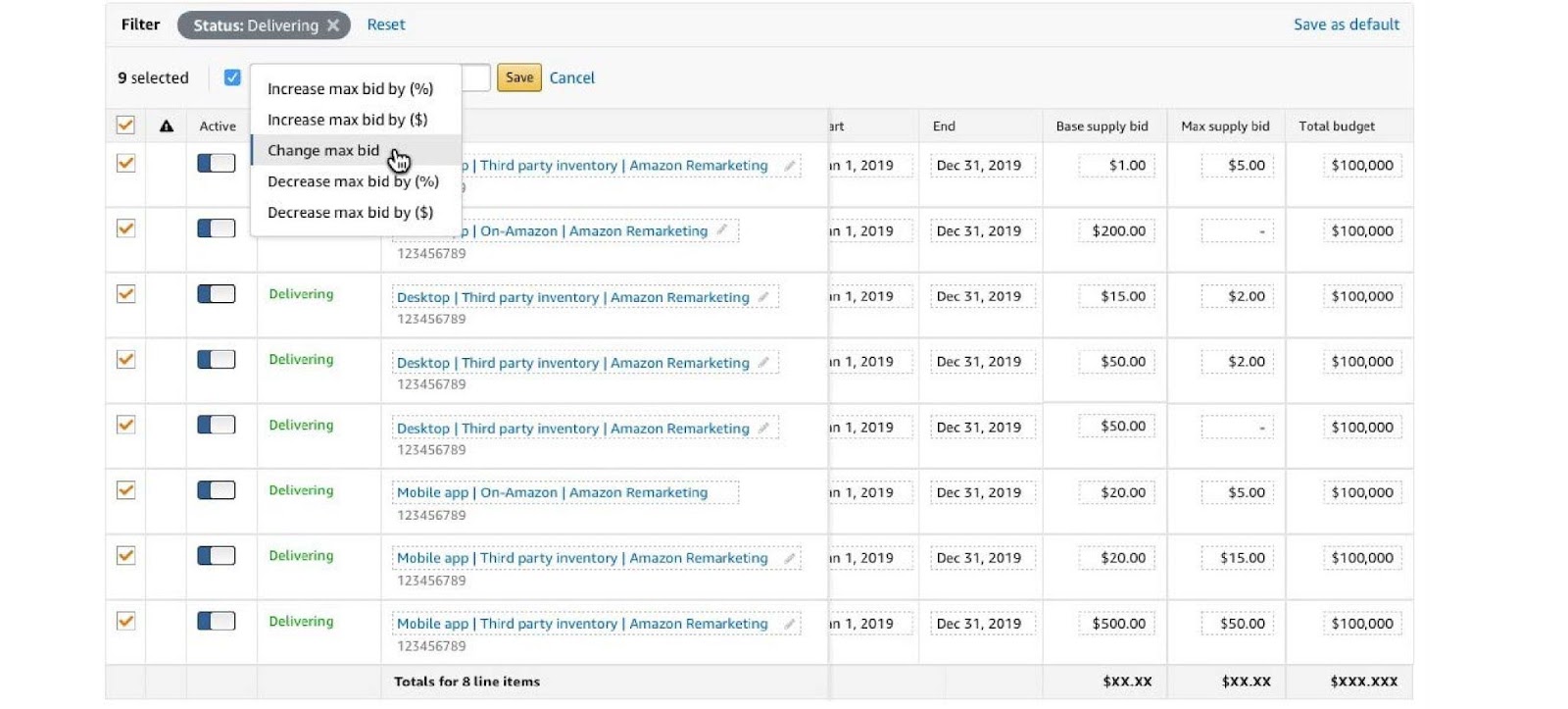This screenshot has height=709, width=1568.
Task: Open Desktop line item with $15.00 base bid
Action: click(x=572, y=297)
